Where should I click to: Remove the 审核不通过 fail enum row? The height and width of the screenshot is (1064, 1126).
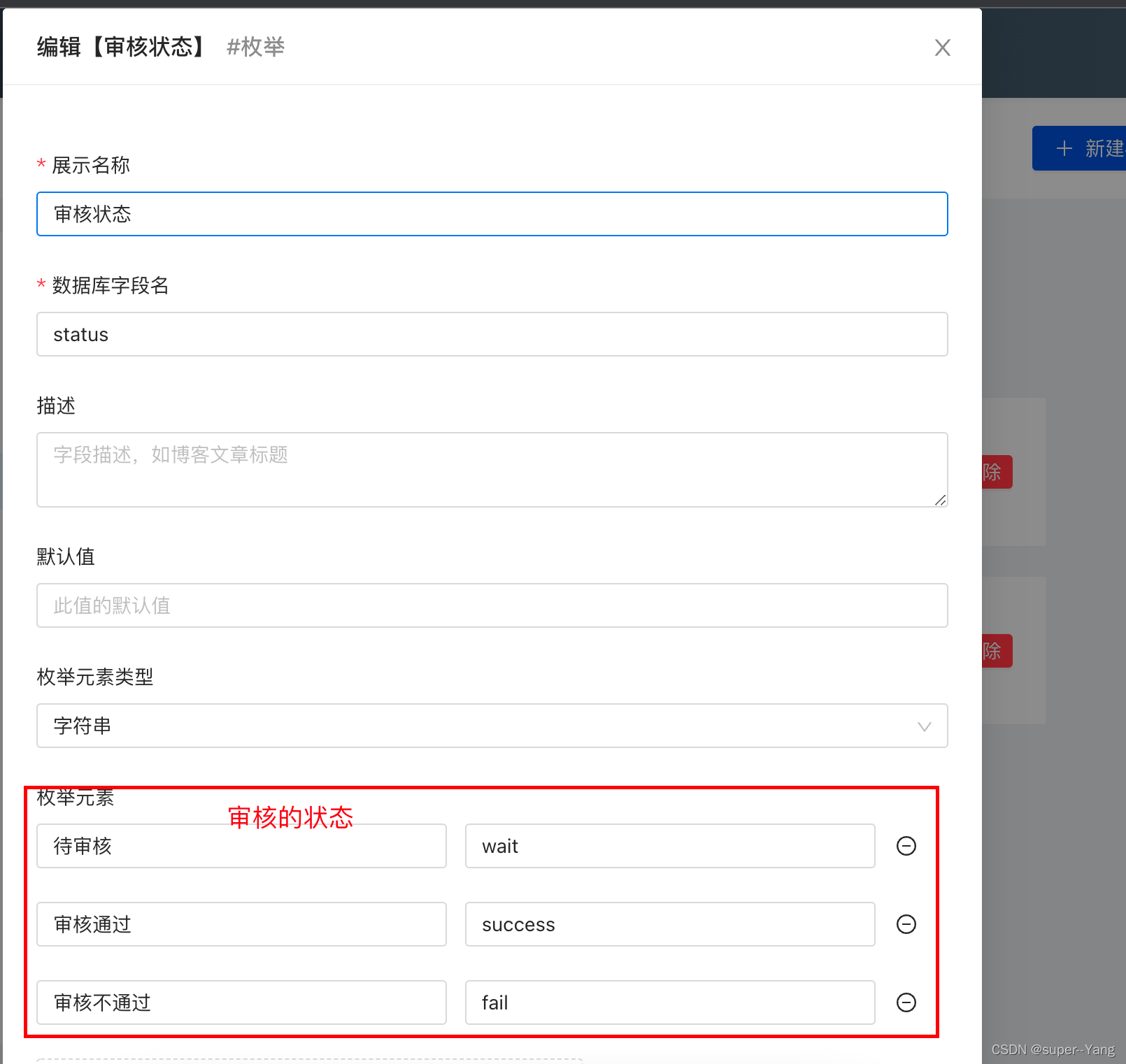tap(906, 1002)
